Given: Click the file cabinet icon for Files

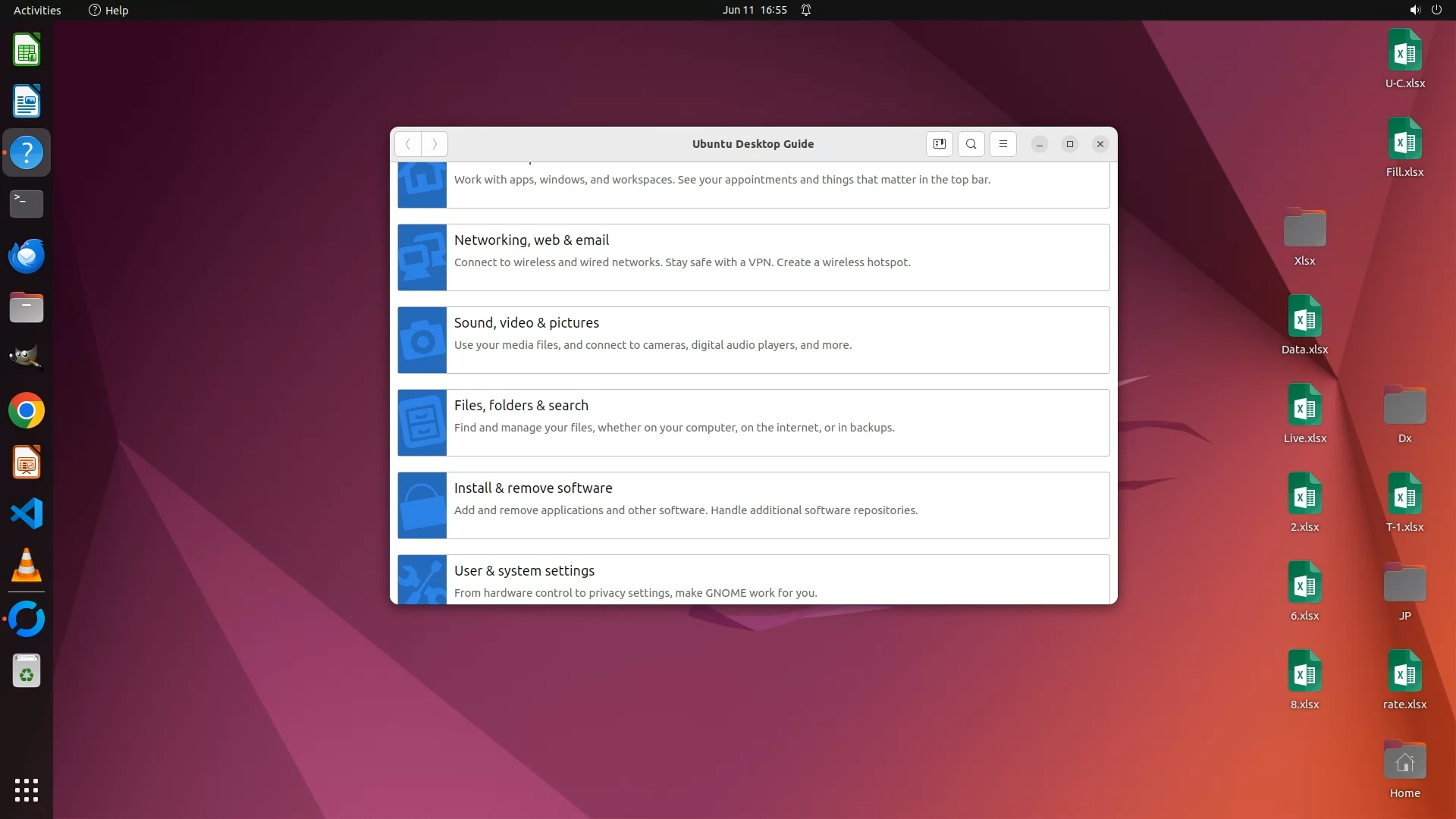Looking at the screenshot, I should point(422,422).
